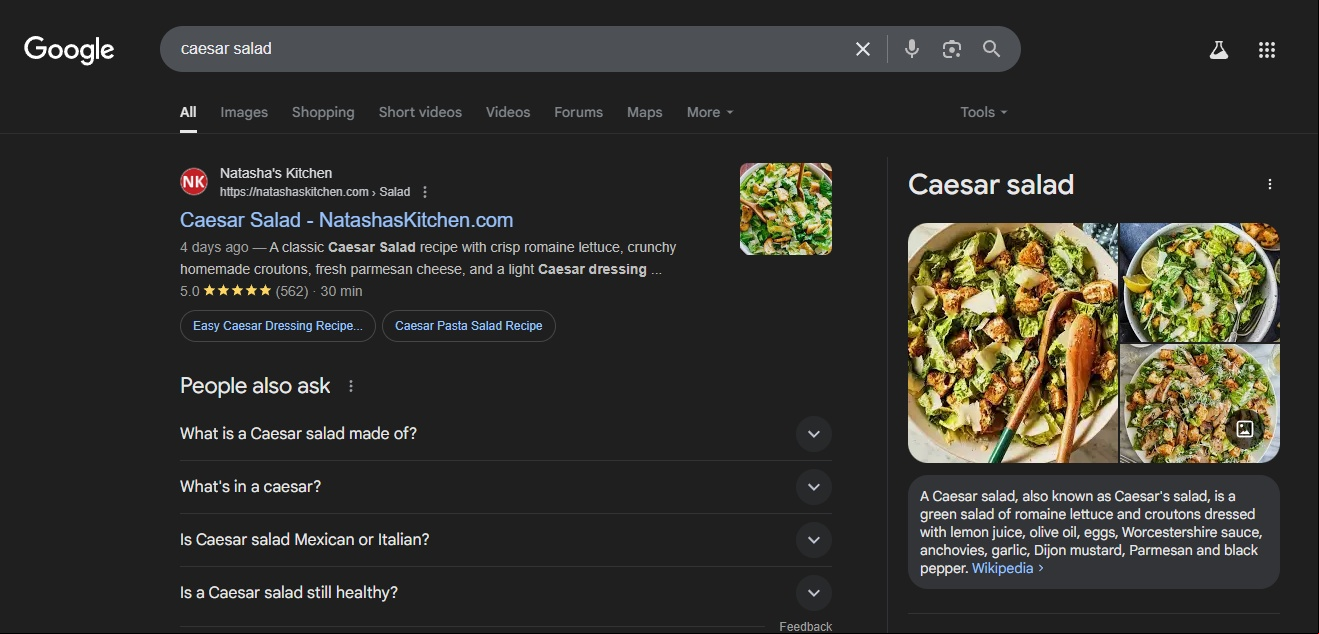Switch to the All tab
The width and height of the screenshot is (1319, 634).
188,112
